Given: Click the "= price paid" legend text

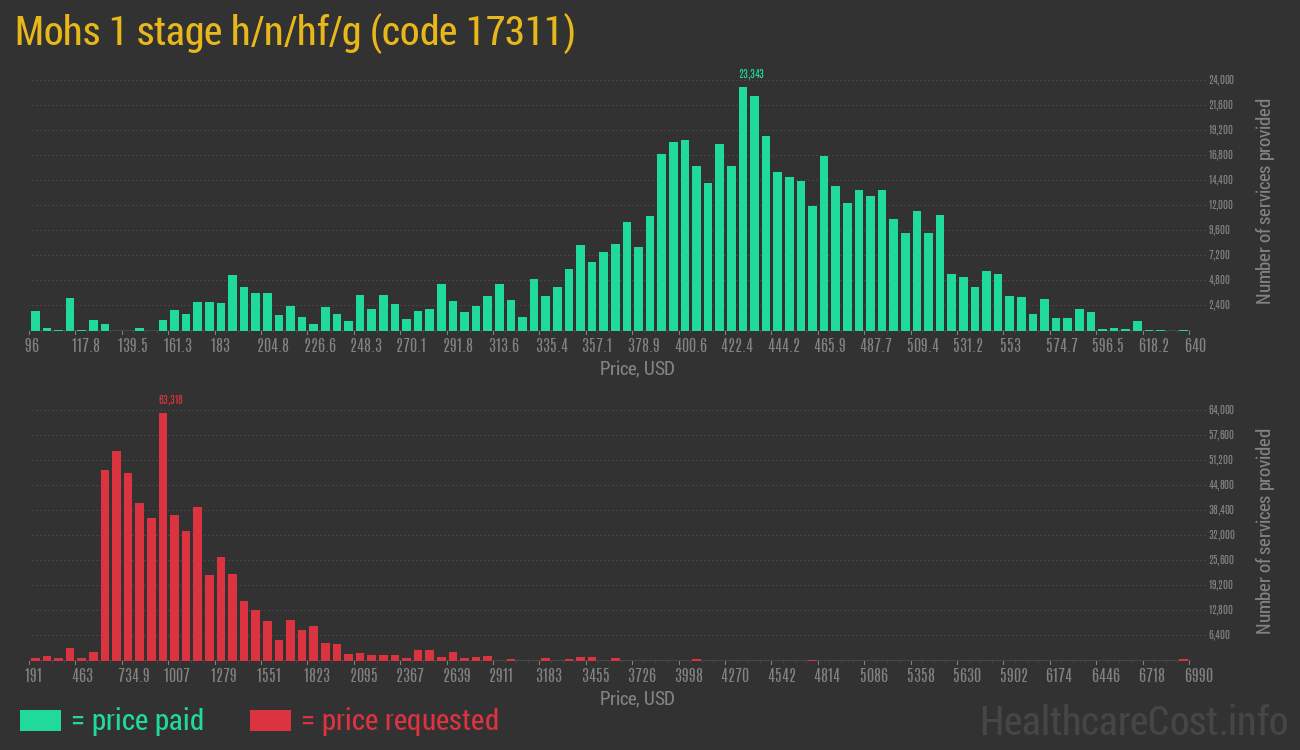Looking at the screenshot, I should [x=138, y=720].
